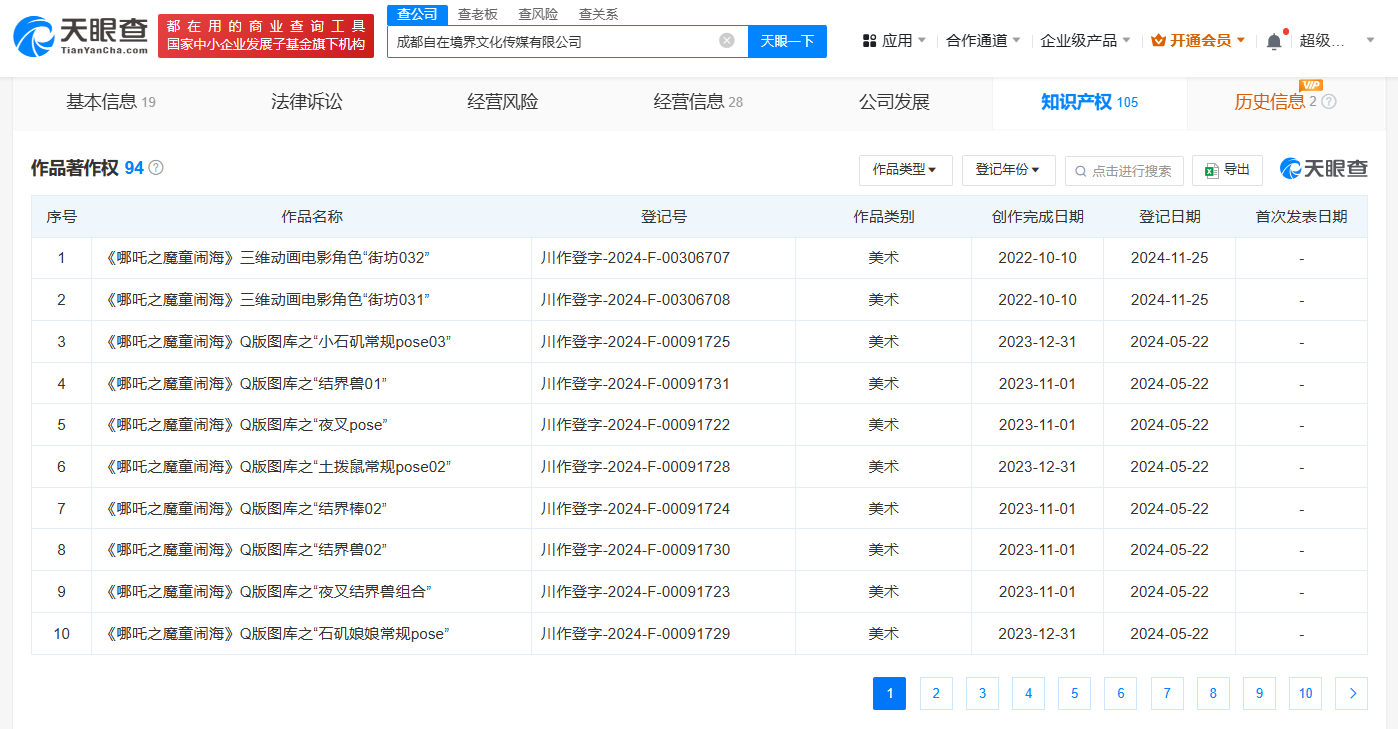This screenshot has width=1398, height=729.
Task: Go to page 10
Action: pos(1305,694)
